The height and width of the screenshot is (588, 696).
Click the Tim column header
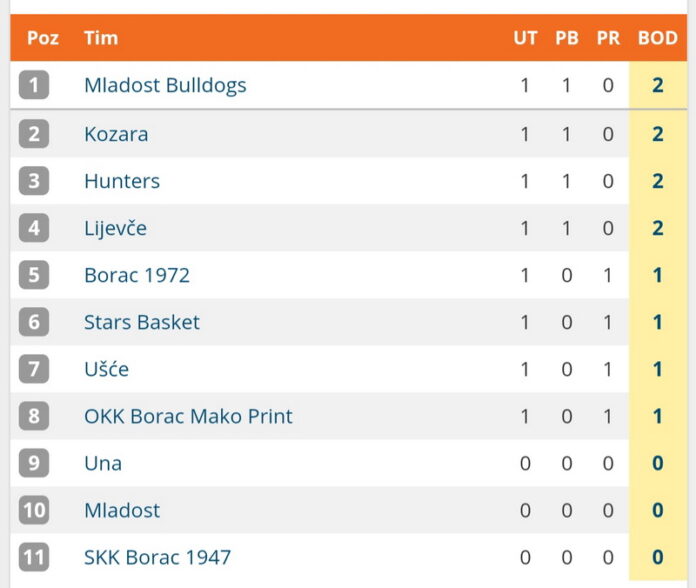tap(101, 38)
